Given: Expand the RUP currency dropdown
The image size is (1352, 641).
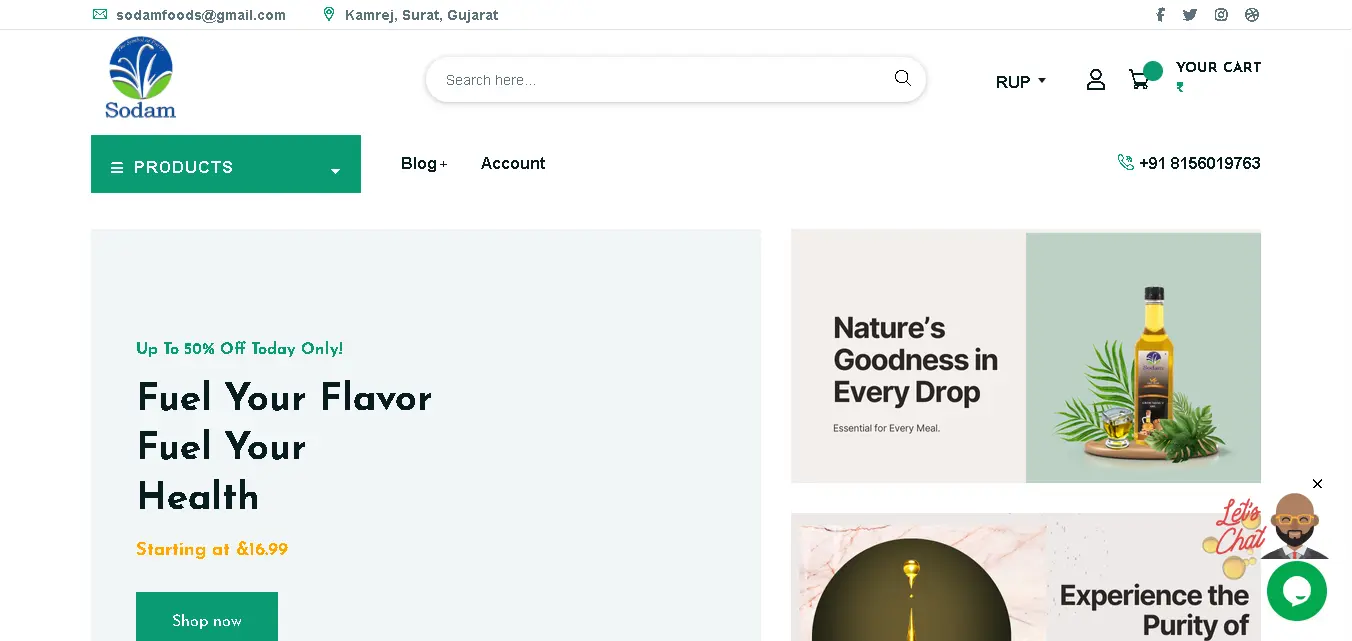Looking at the screenshot, I should pyautogui.click(x=1021, y=82).
